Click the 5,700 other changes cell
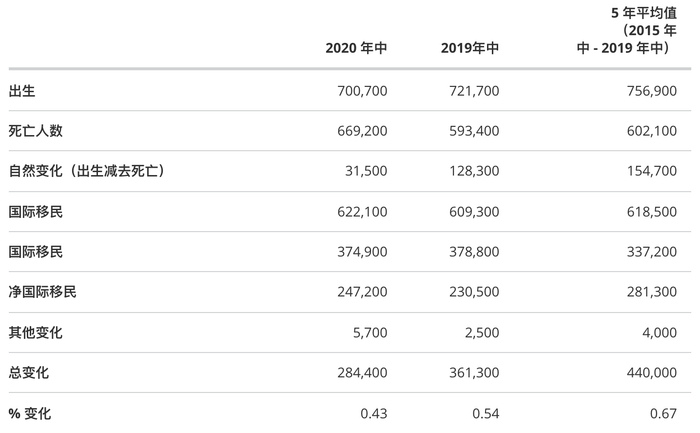The image size is (700, 433). 370,332
